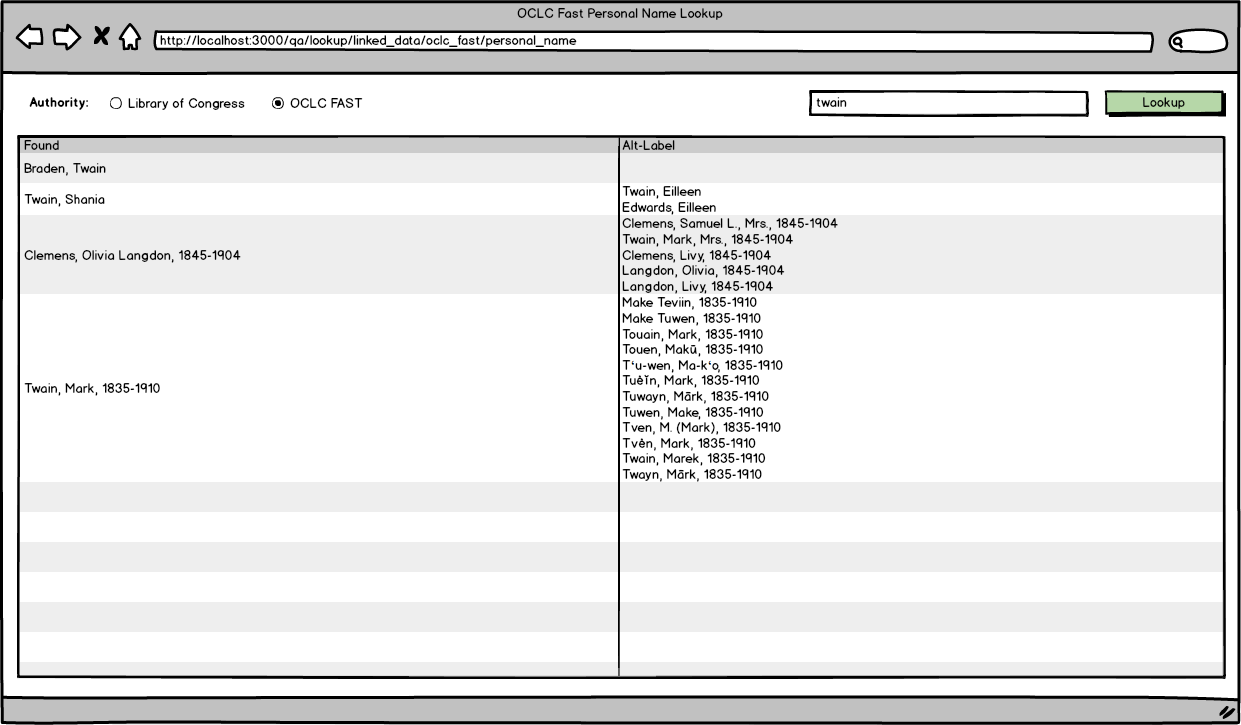Click alt-label Make Teviin, 1835-1910
The image size is (1241, 725).
click(x=689, y=302)
